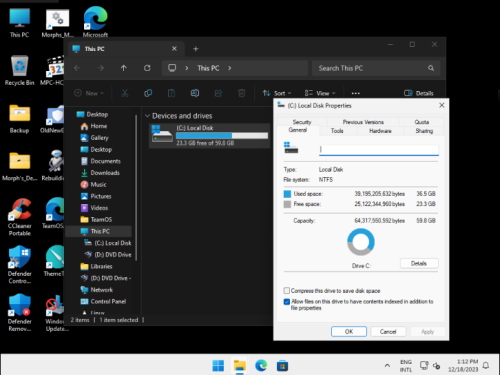500x375 pixels.
Task: Show hidden tray icons chevron
Action: click(387, 366)
